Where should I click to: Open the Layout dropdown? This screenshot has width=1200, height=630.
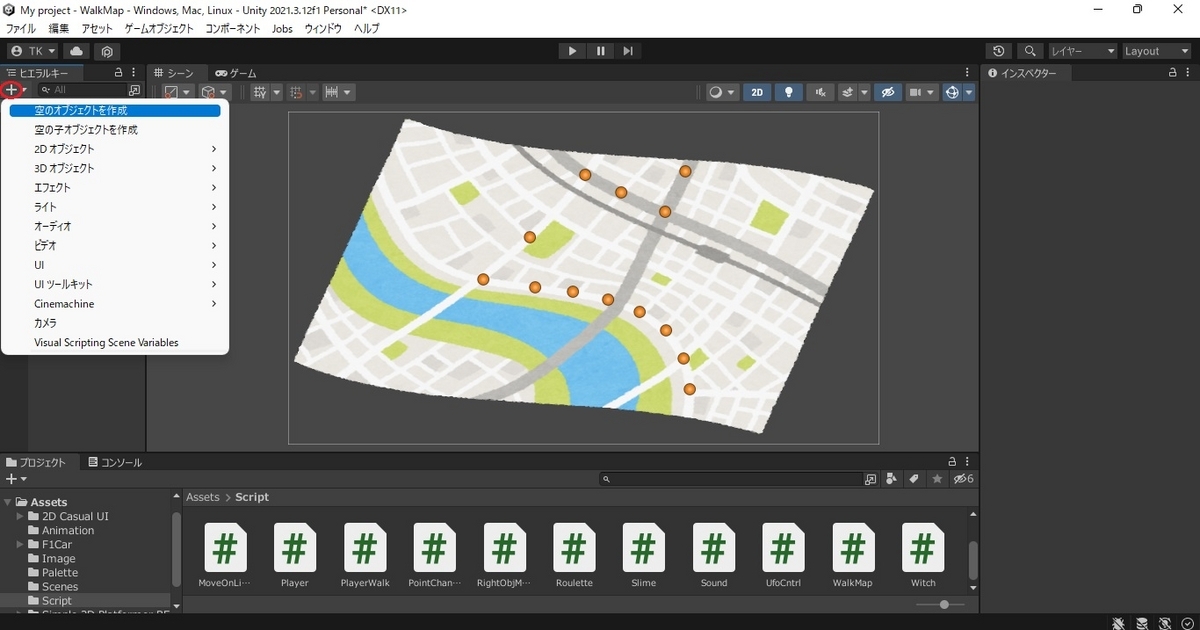pos(1156,51)
